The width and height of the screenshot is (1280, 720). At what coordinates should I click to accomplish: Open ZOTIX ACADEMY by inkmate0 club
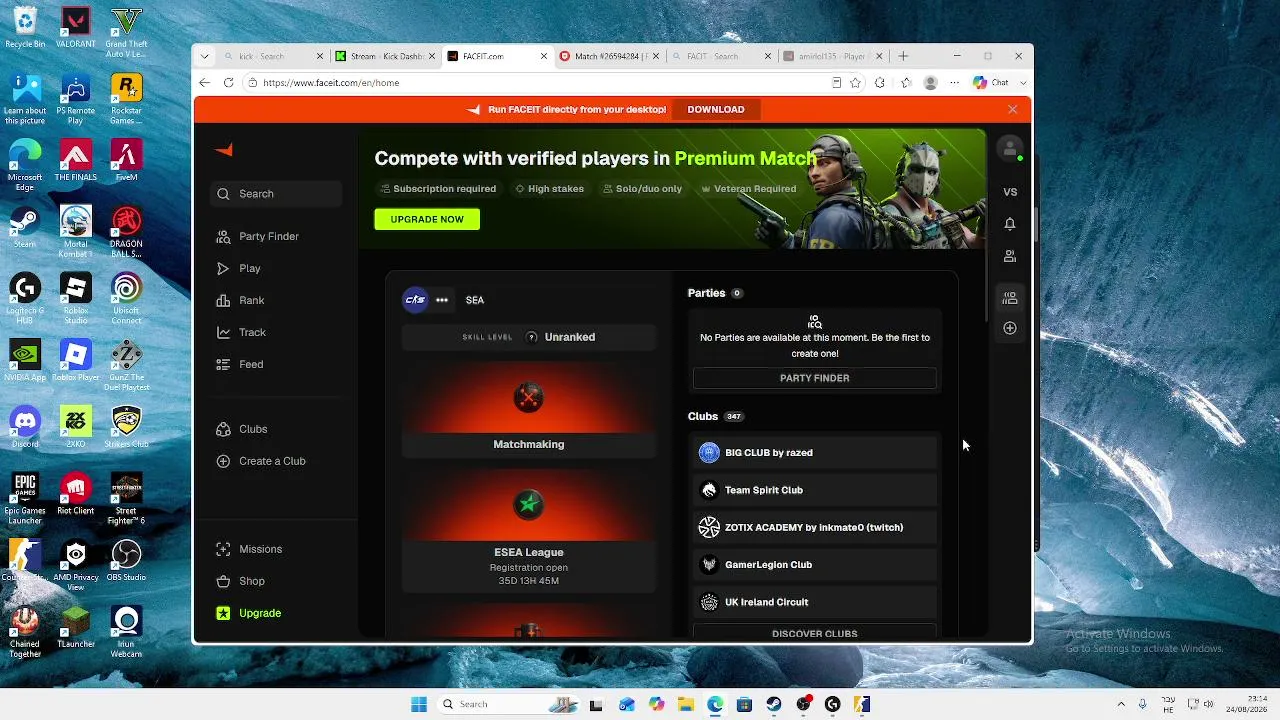[815, 527]
